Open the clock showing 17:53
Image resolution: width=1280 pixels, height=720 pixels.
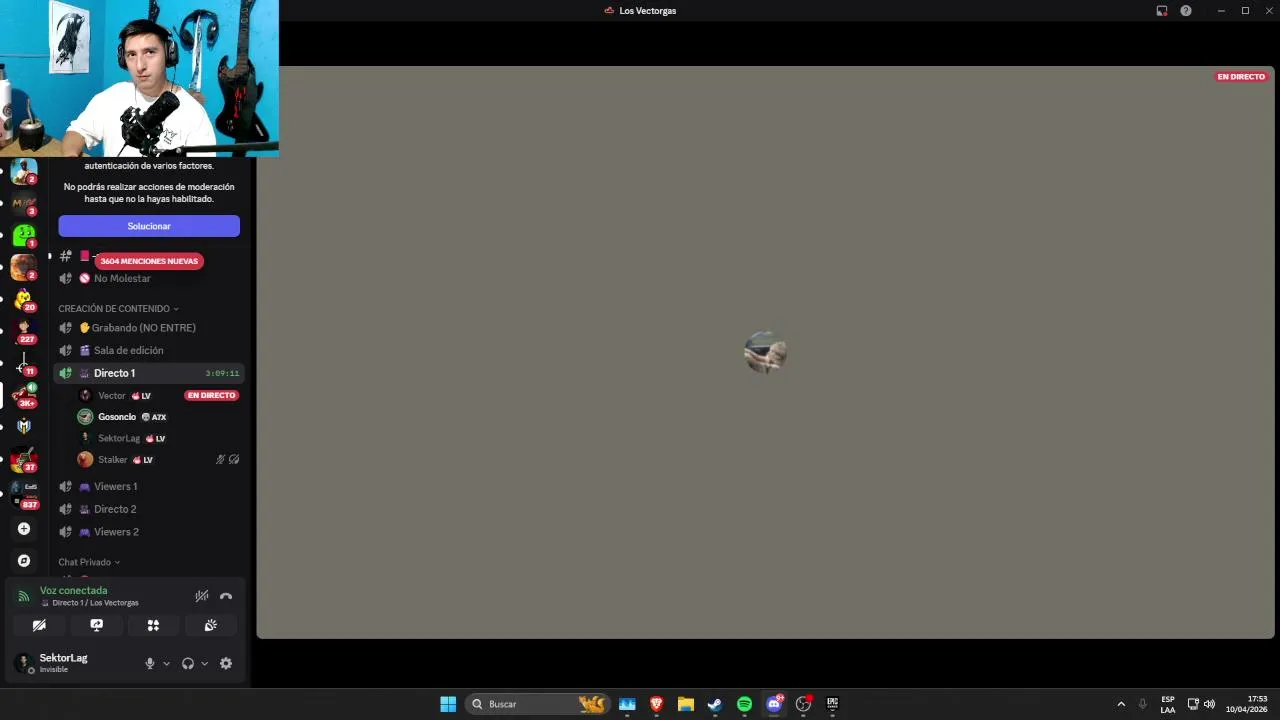1246,704
